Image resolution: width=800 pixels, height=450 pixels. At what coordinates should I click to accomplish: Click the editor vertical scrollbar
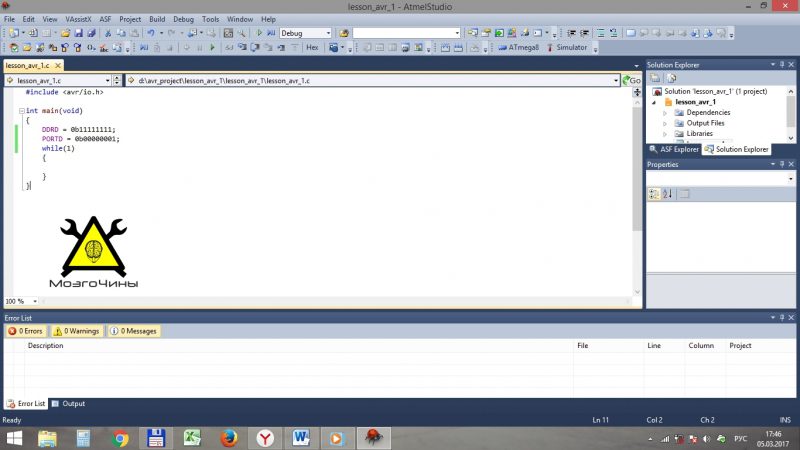click(x=637, y=168)
